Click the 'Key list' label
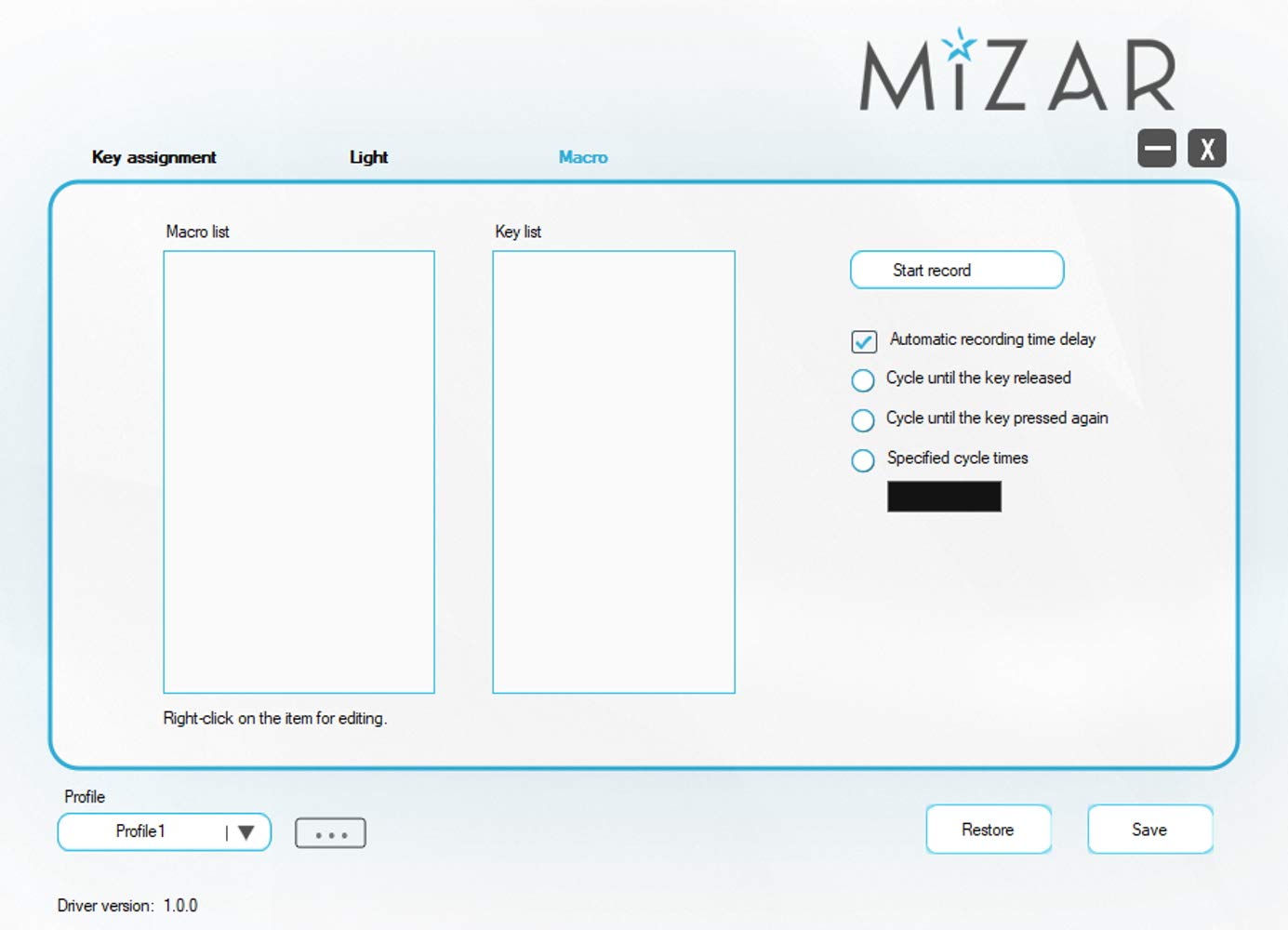The height and width of the screenshot is (930, 1288). click(x=518, y=232)
